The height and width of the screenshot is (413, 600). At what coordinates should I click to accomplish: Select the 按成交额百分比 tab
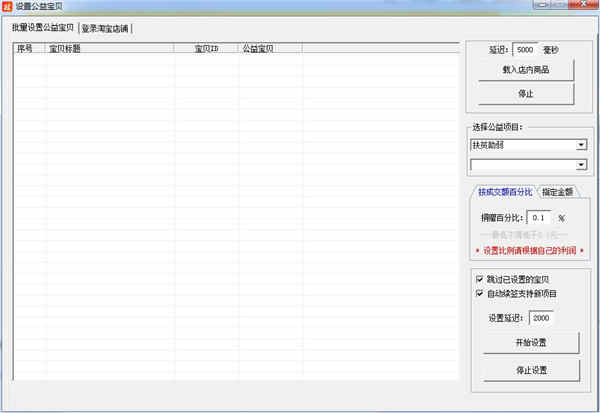[503, 192]
